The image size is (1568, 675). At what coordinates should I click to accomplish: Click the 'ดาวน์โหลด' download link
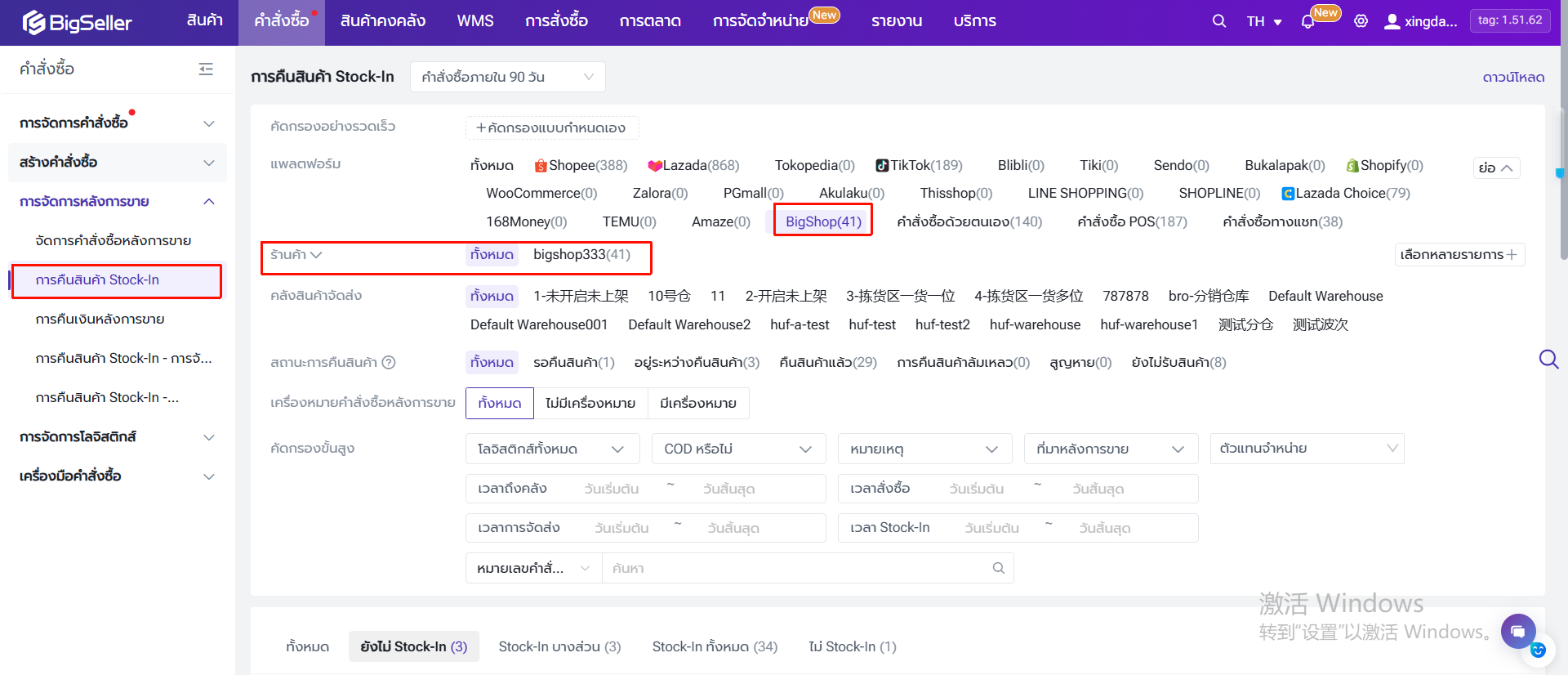1513,77
